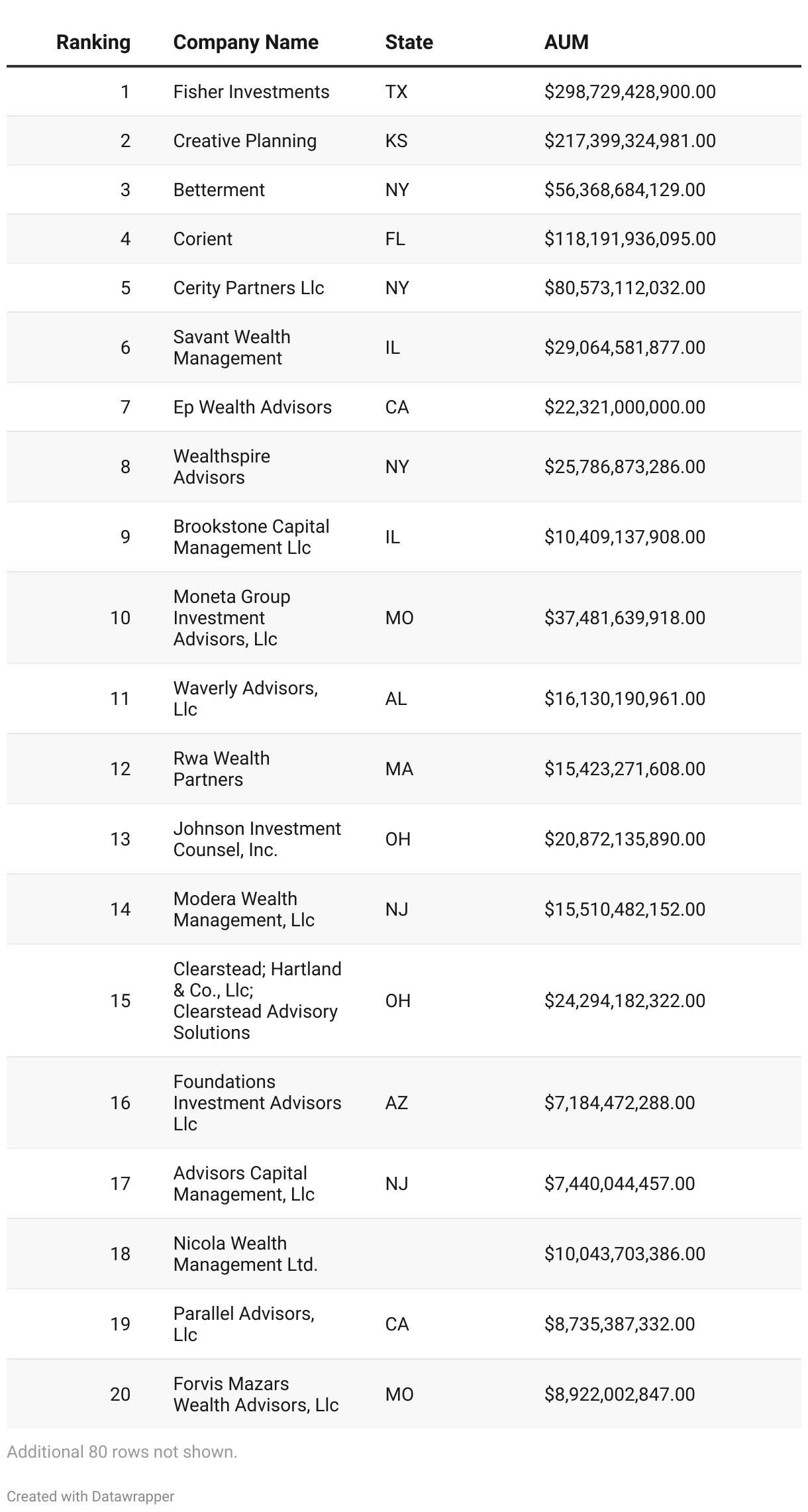This screenshot has width=808, height=1512.
Task: Click ranking number 13 cell
Action: [x=120, y=839]
